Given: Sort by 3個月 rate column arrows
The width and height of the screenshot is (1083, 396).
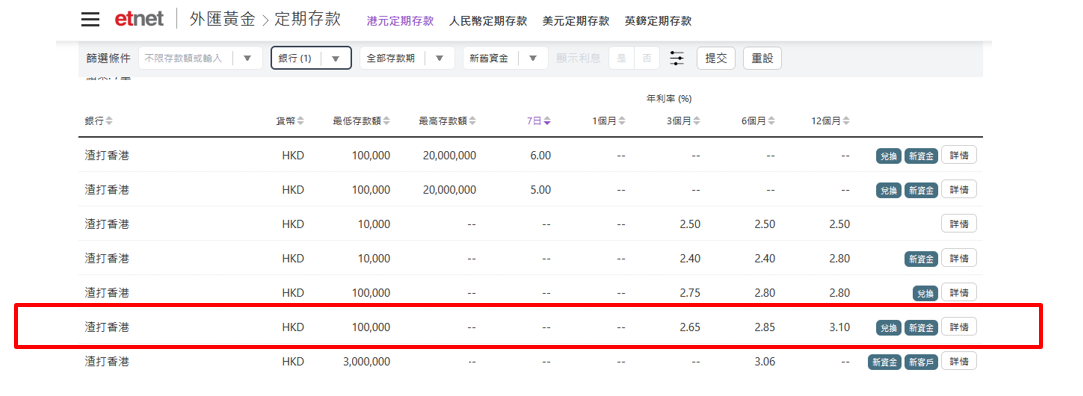Looking at the screenshot, I should (x=697, y=121).
